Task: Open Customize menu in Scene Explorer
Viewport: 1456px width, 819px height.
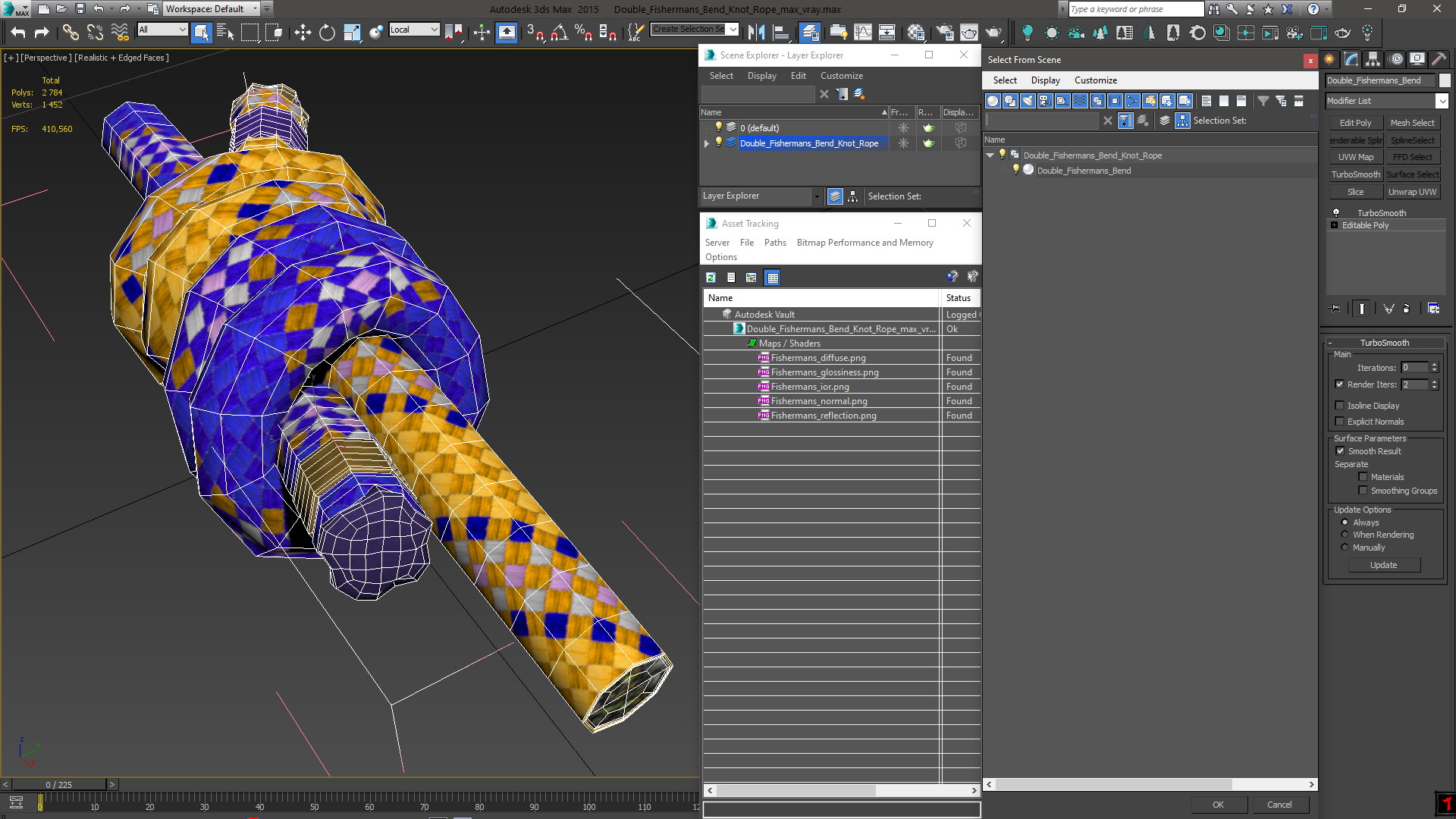Action: (x=841, y=76)
